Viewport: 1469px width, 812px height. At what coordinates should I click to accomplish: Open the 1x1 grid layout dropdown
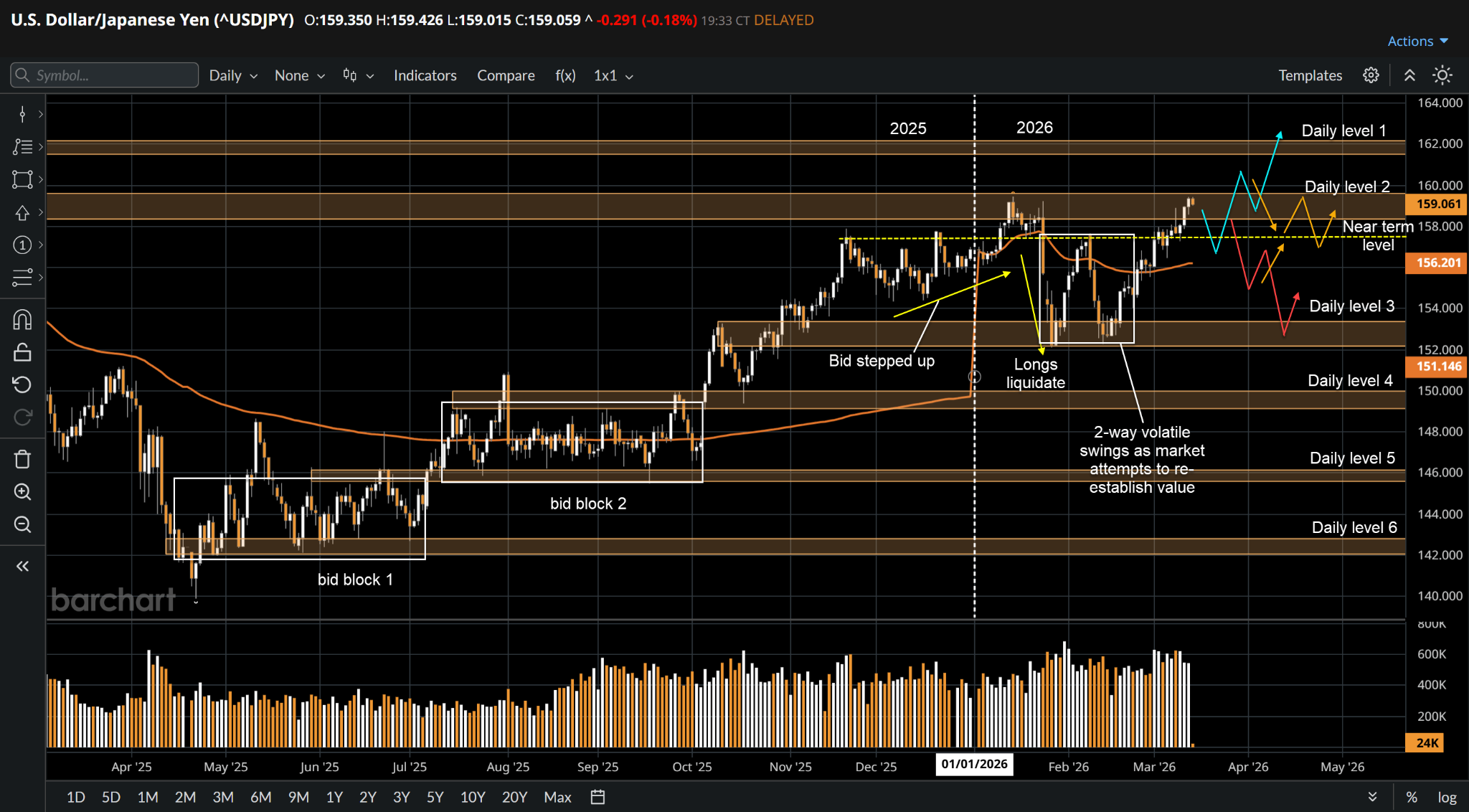point(613,75)
